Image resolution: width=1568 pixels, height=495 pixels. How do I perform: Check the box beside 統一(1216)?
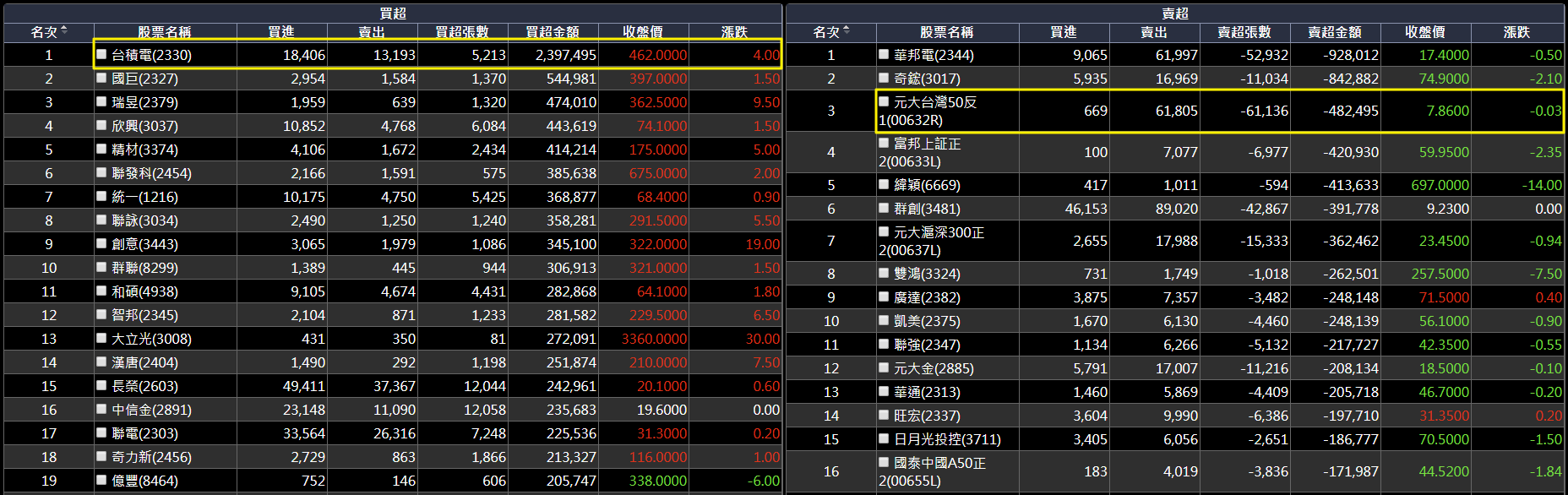click(102, 196)
